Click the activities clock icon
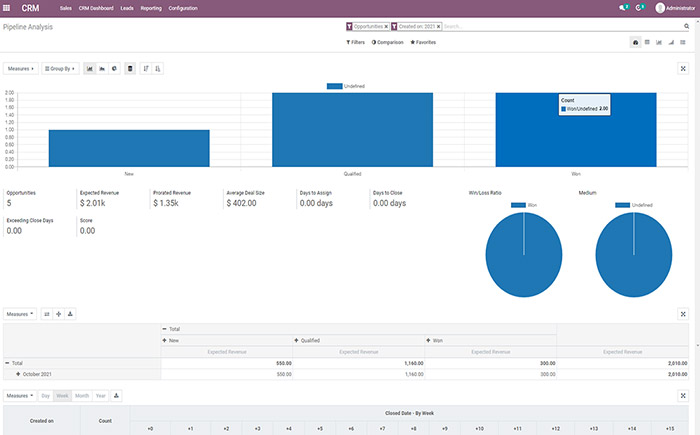This screenshot has height=435, width=700. pos(639,7)
